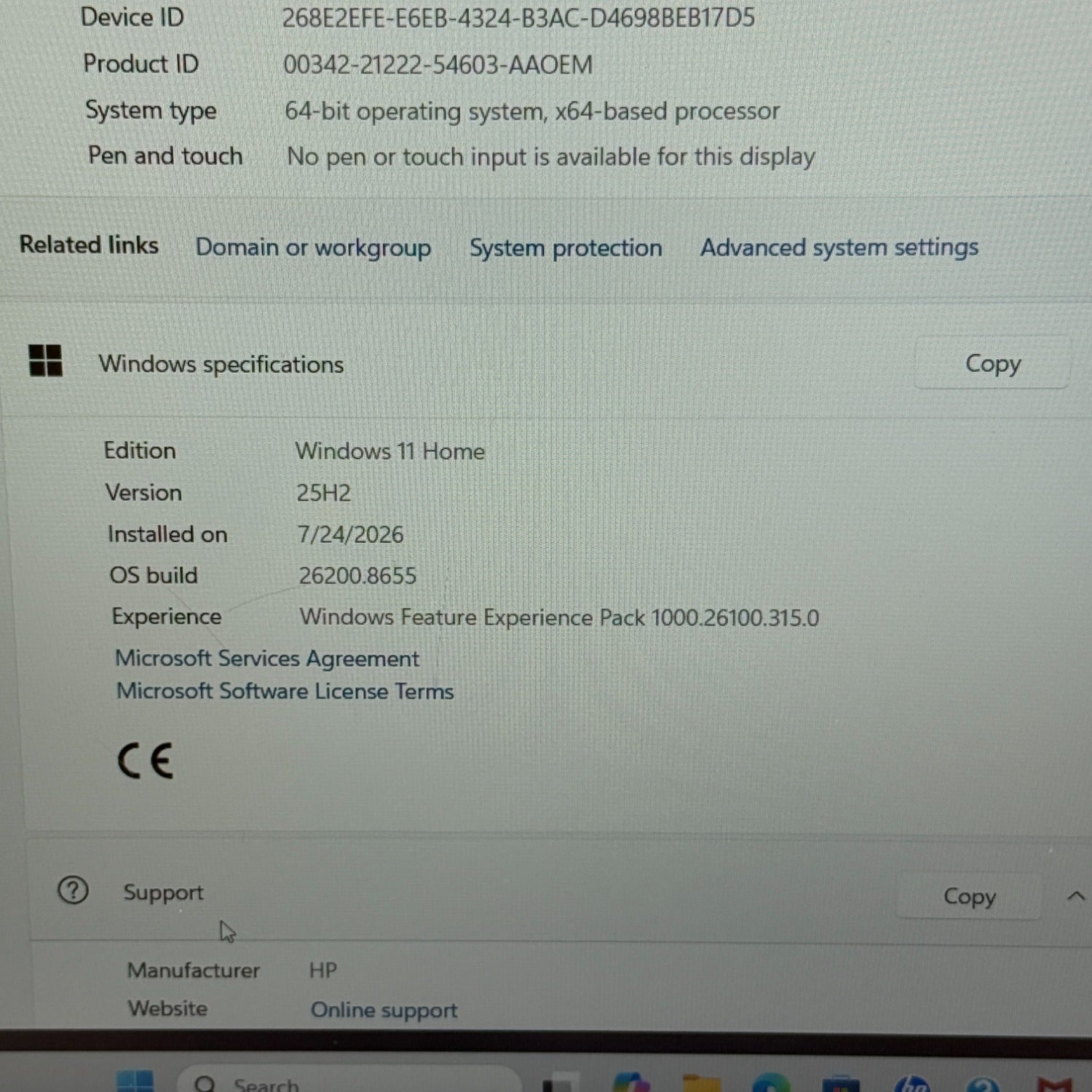The width and height of the screenshot is (1092, 1092).
Task: Open System protection settings
Action: (x=566, y=248)
